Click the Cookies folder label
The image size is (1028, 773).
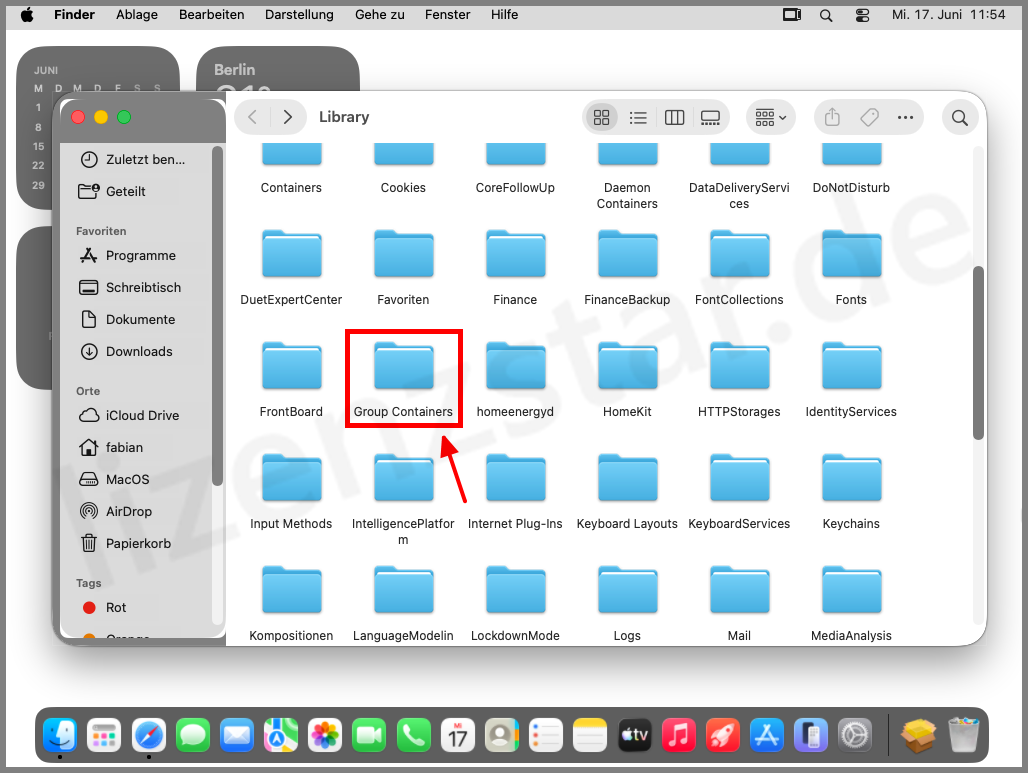(403, 188)
